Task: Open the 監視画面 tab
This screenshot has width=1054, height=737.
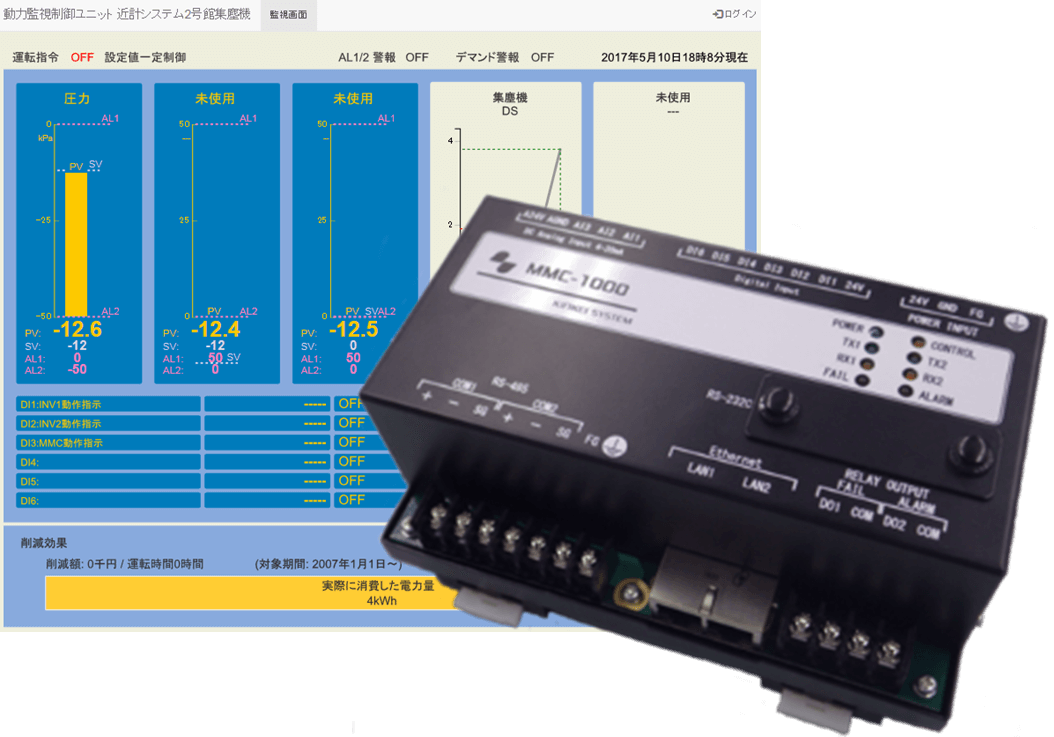Action: point(288,14)
